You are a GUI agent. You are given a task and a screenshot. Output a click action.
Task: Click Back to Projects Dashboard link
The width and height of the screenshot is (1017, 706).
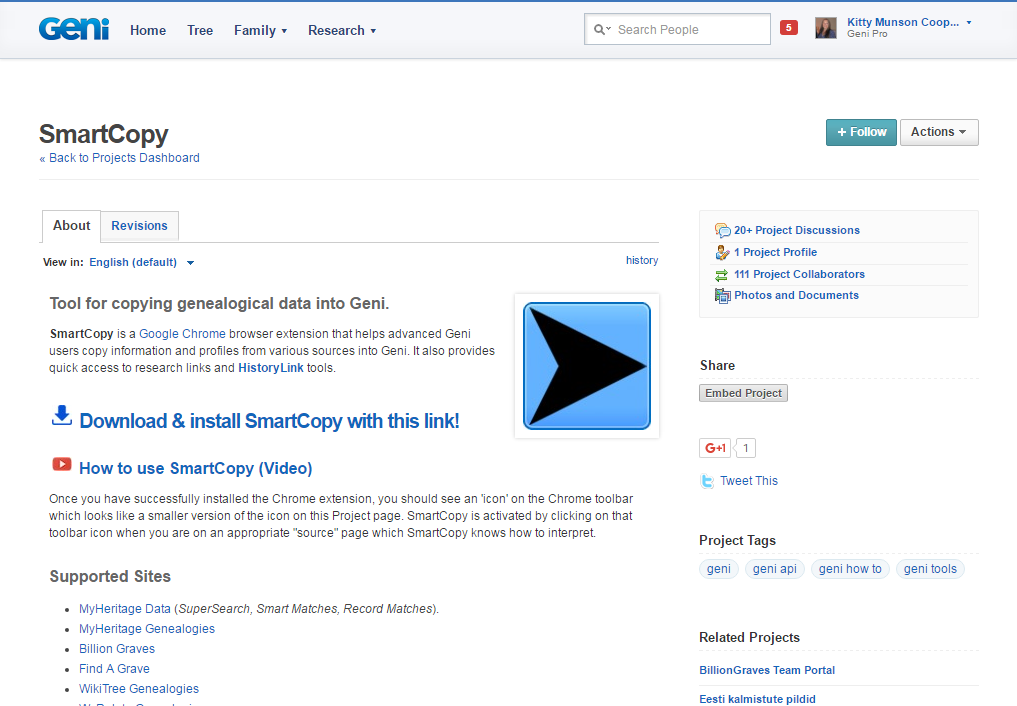click(119, 158)
